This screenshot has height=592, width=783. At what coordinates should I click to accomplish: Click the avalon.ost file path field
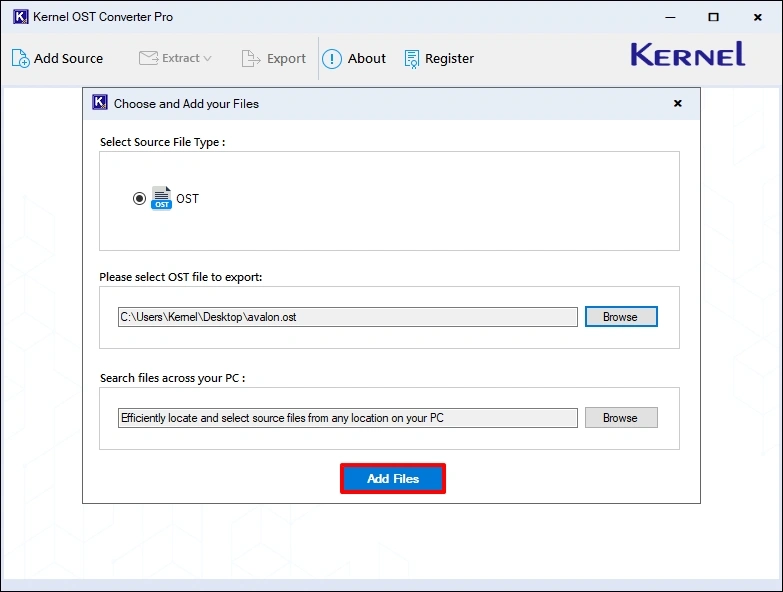347,317
